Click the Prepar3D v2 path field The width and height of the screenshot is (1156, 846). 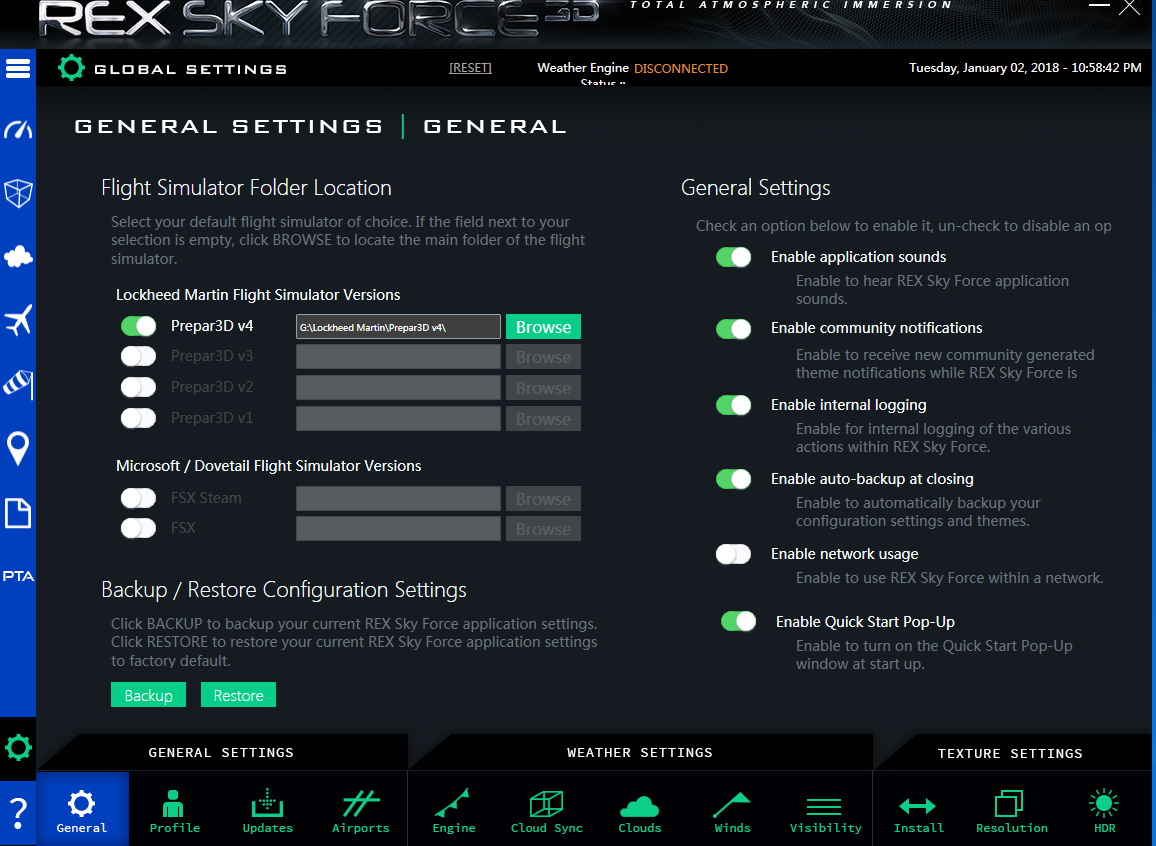[398, 388]
